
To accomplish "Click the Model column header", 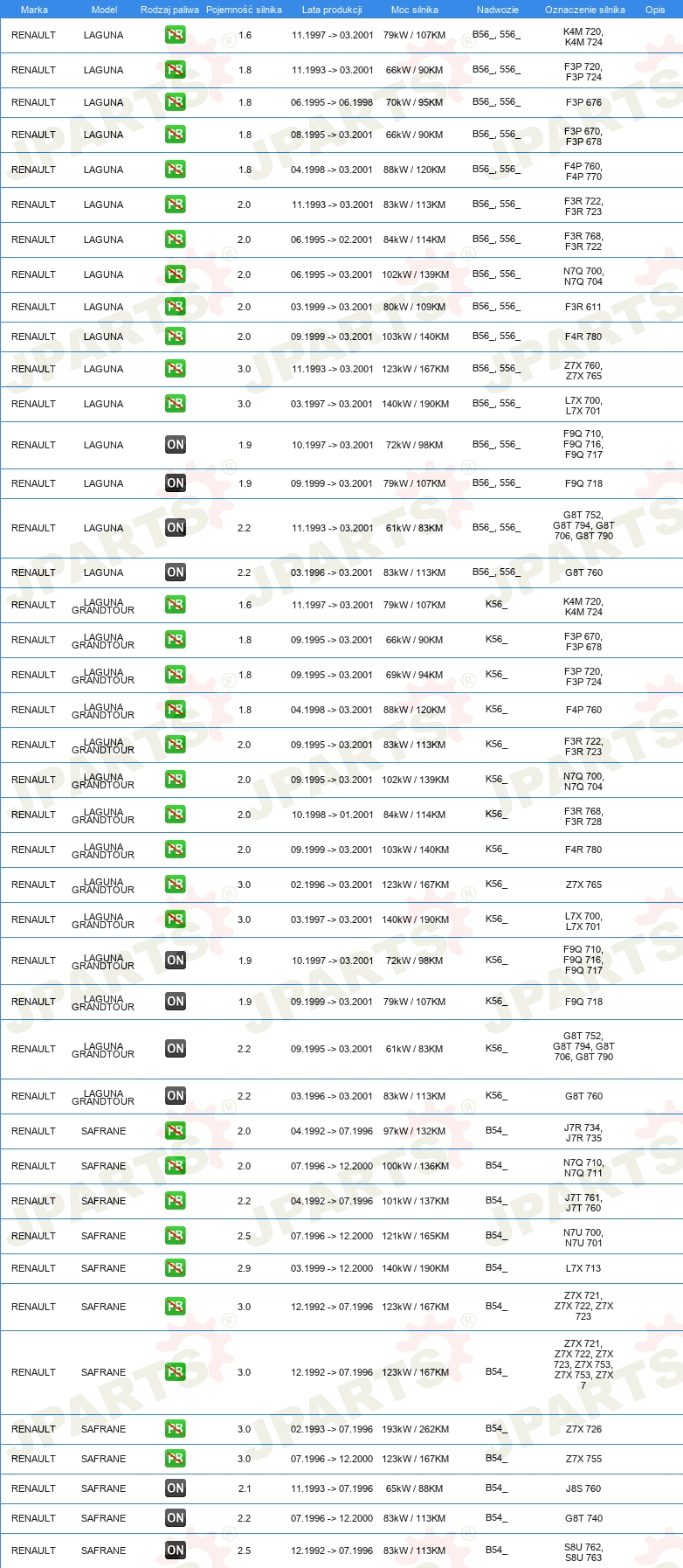I will [x=104, y=10].
